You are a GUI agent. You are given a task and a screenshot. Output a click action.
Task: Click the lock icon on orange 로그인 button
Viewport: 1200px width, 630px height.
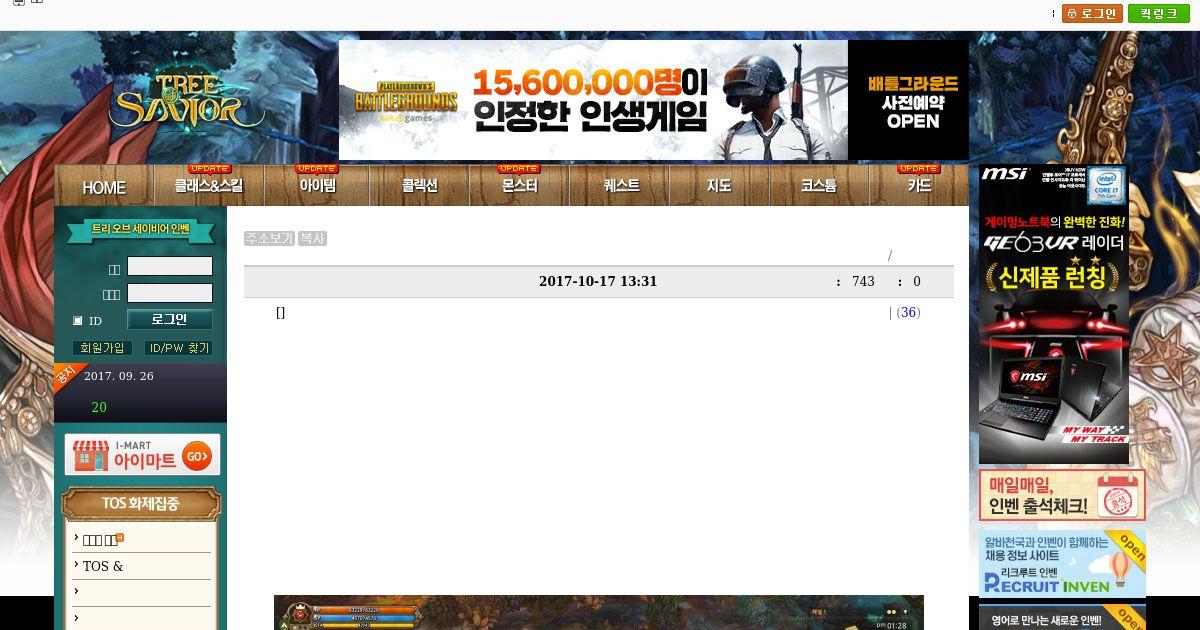tap(1072, 14)
